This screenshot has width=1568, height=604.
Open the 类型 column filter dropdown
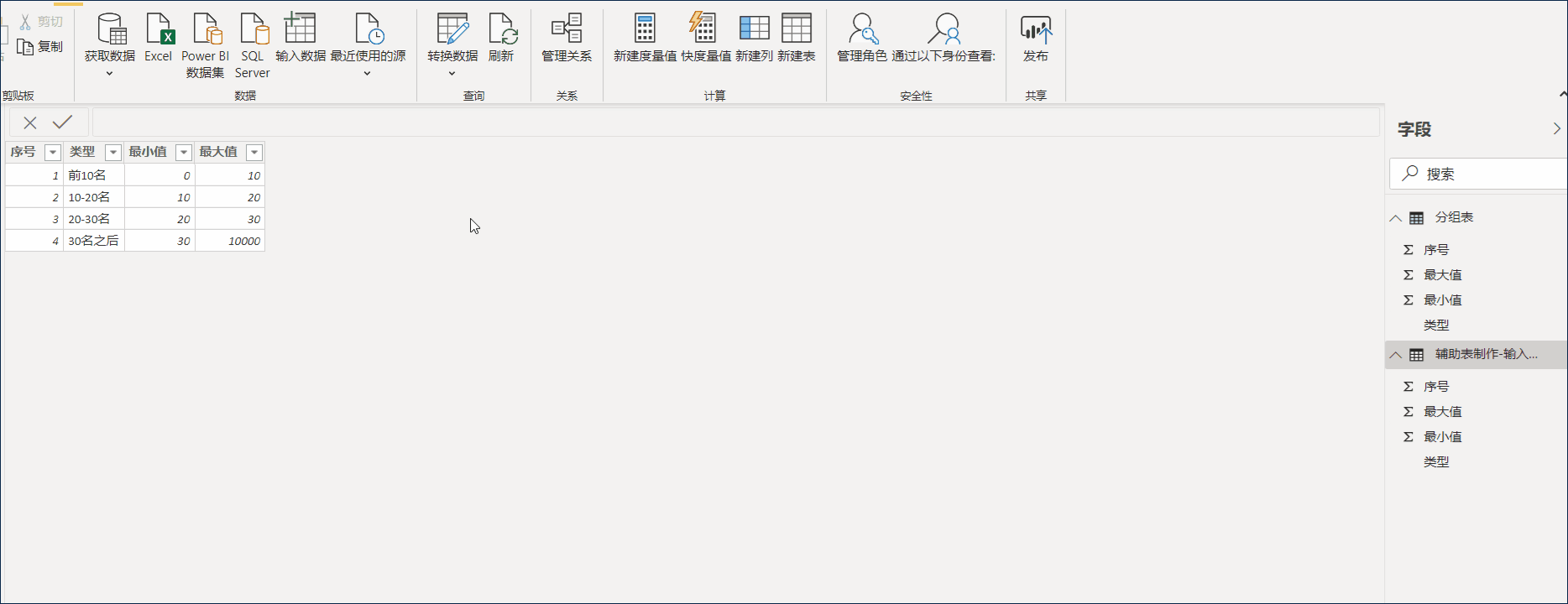pyautogui.click(x=112, y=153)
